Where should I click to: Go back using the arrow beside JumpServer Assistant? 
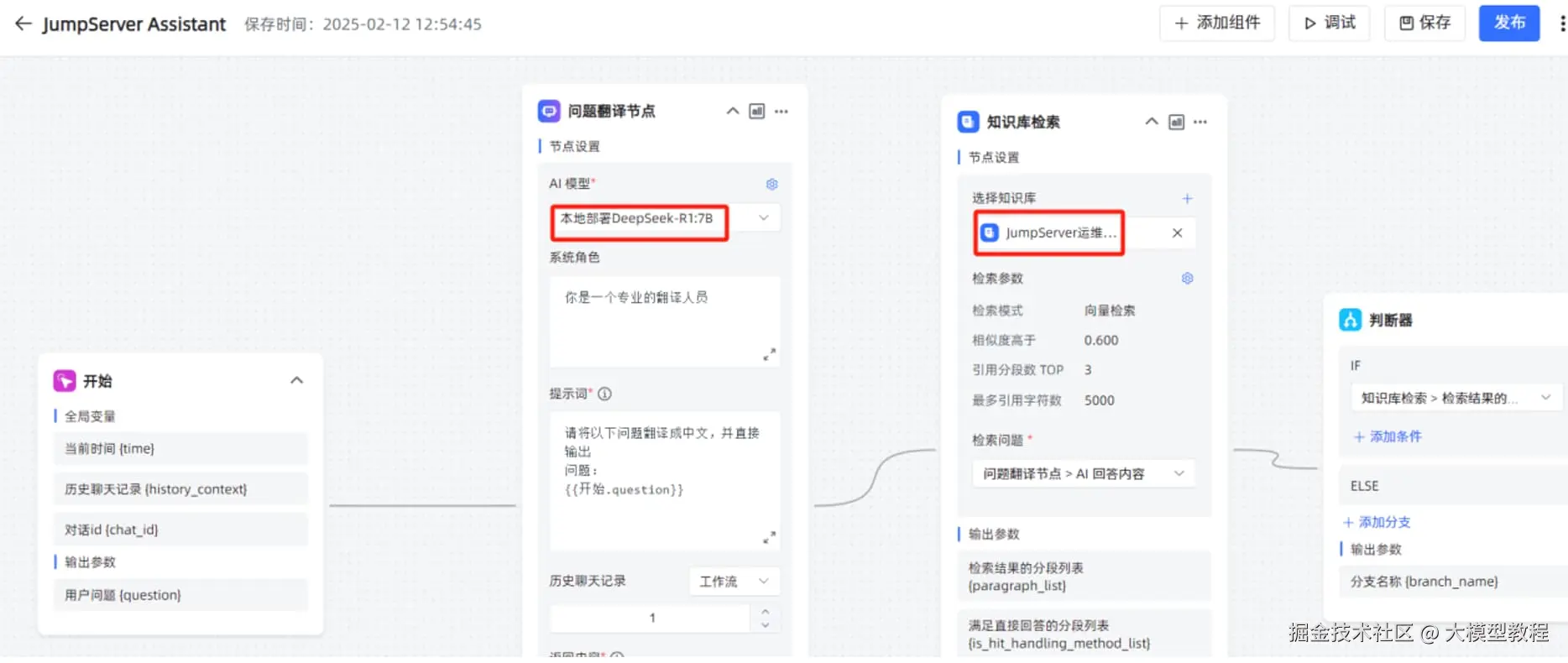coord(24,23)
